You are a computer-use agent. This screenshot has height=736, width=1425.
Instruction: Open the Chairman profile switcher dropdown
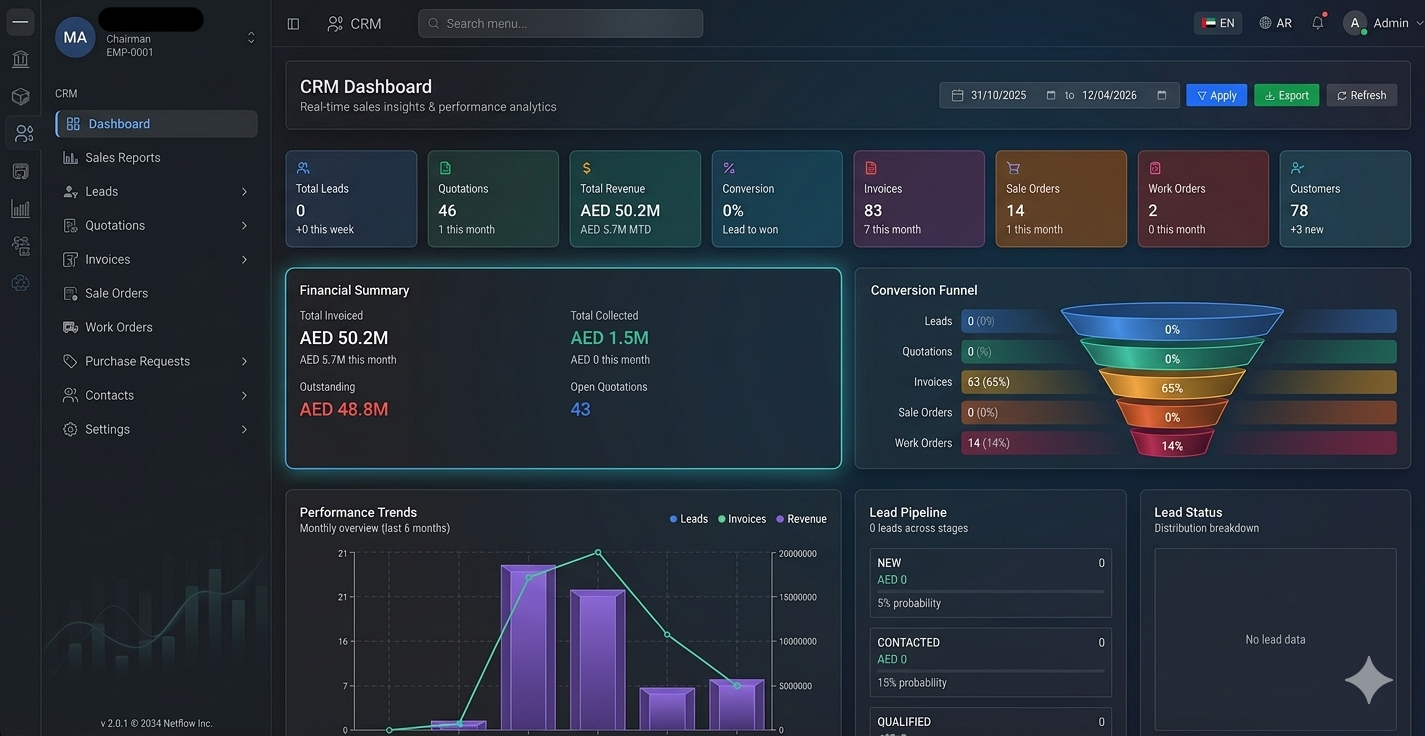(x=251, y=38)
